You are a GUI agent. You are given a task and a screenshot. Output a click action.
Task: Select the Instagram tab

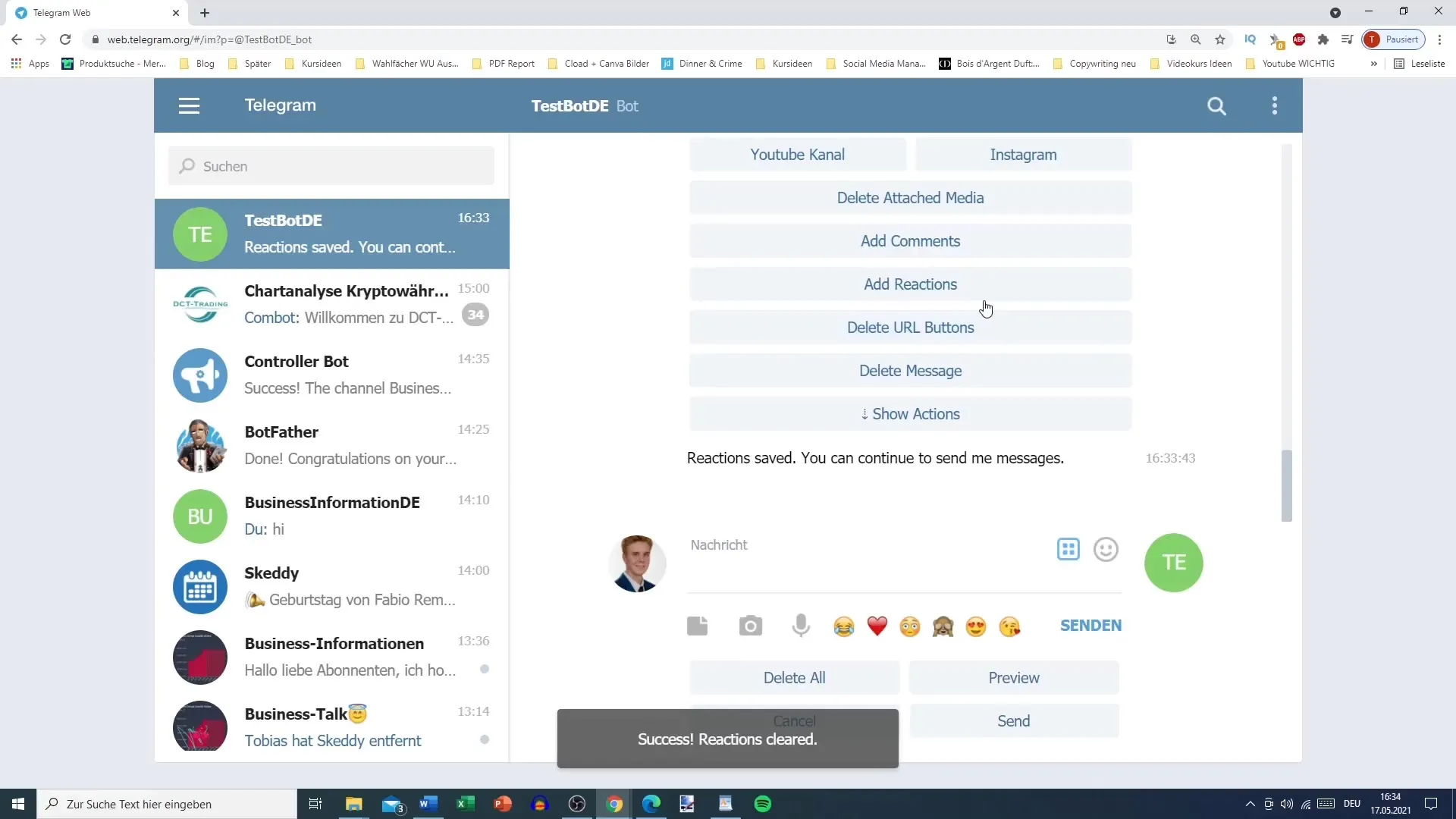pyautogui.click(x=1023, y=154)
